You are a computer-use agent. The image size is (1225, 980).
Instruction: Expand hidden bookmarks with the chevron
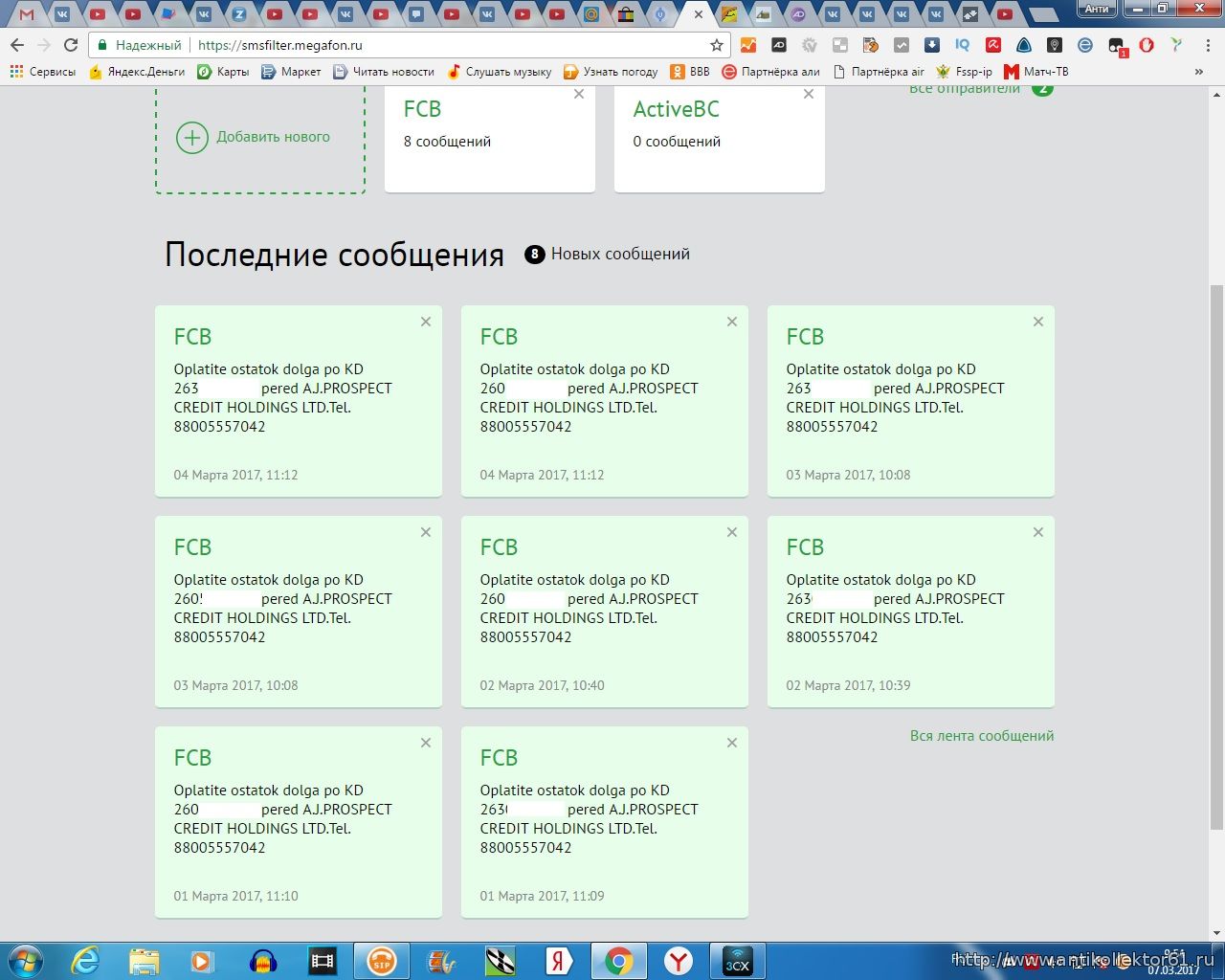coord(1198,72)
